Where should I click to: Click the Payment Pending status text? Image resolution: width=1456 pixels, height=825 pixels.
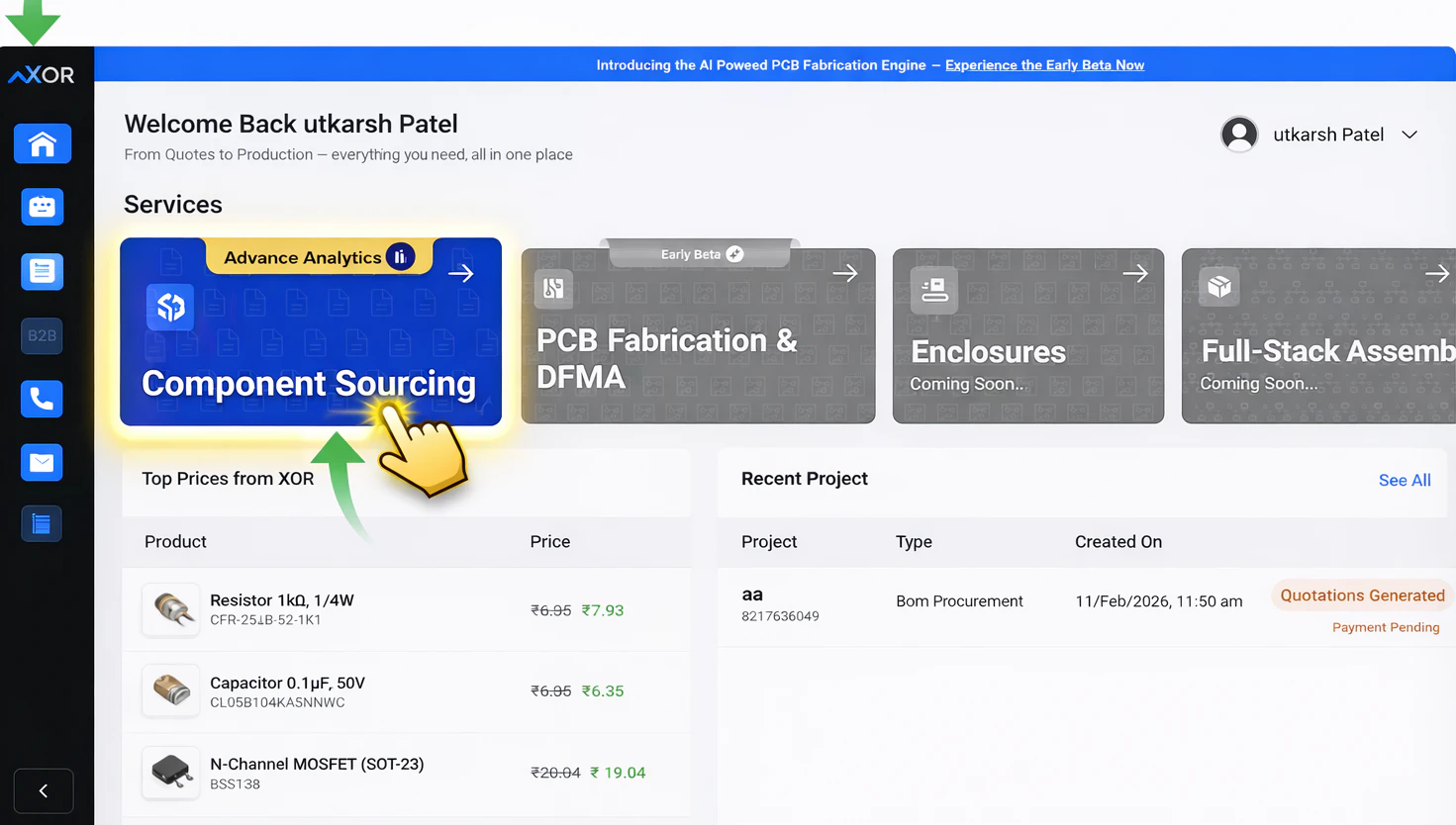coord(1386,627)
